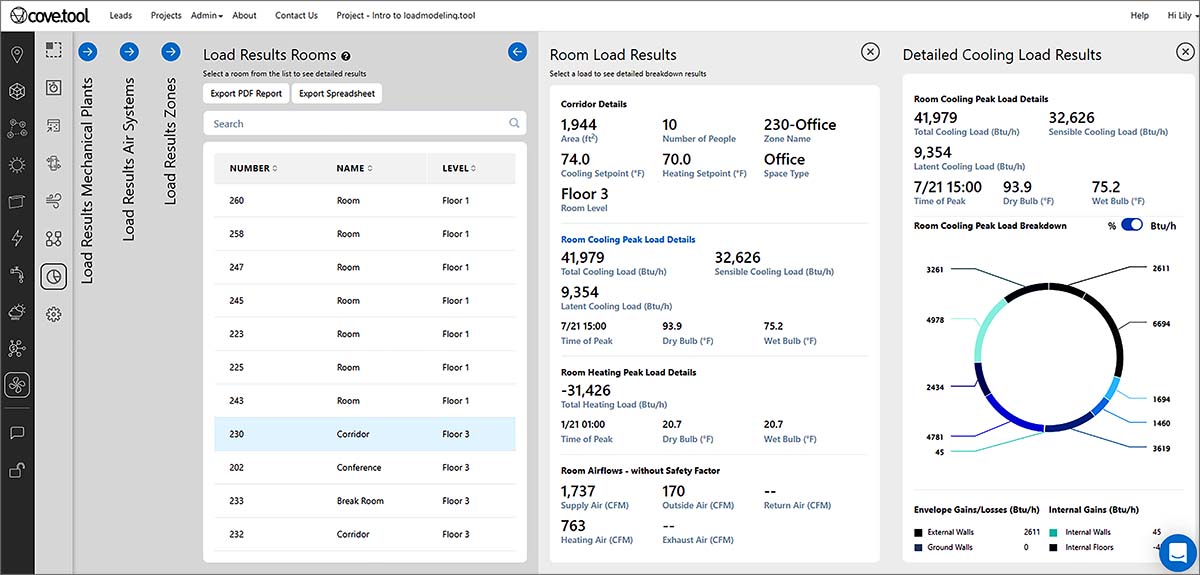Expand Load Results Air Systems panel arrow
The image size is (1200, 575).
tap(128, 52)
